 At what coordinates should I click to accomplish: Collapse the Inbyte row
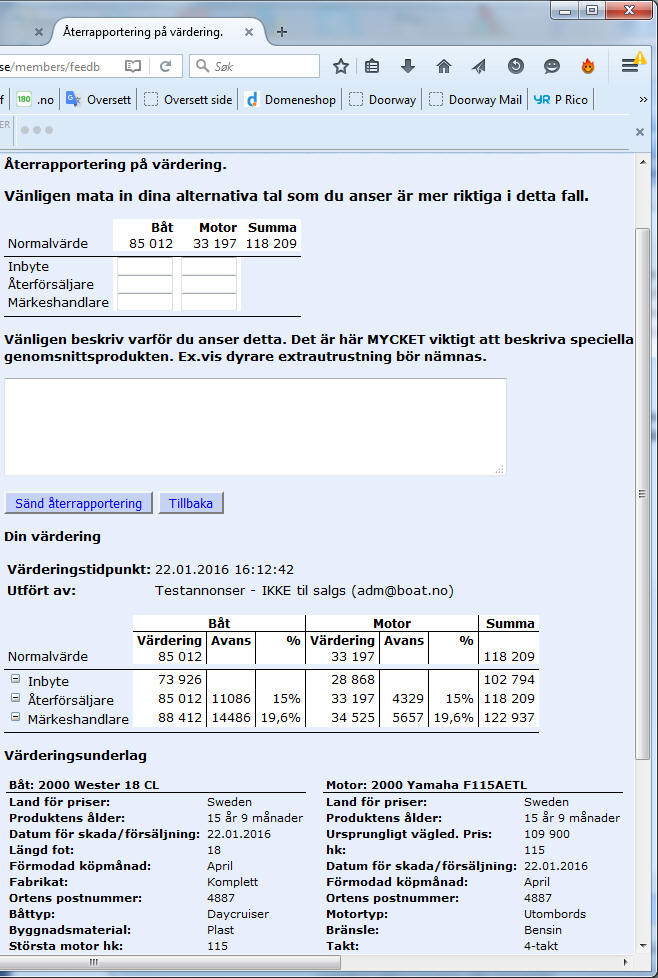16,680
